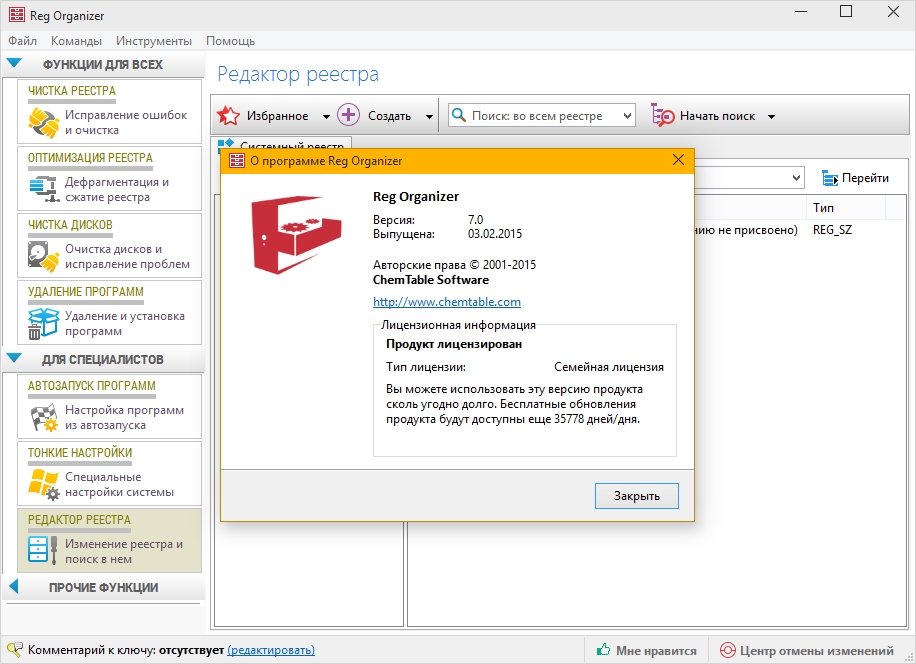Open the Избранное dropdown arrow
The width and height of the screenshot is (916, 664).
point(326,116)
